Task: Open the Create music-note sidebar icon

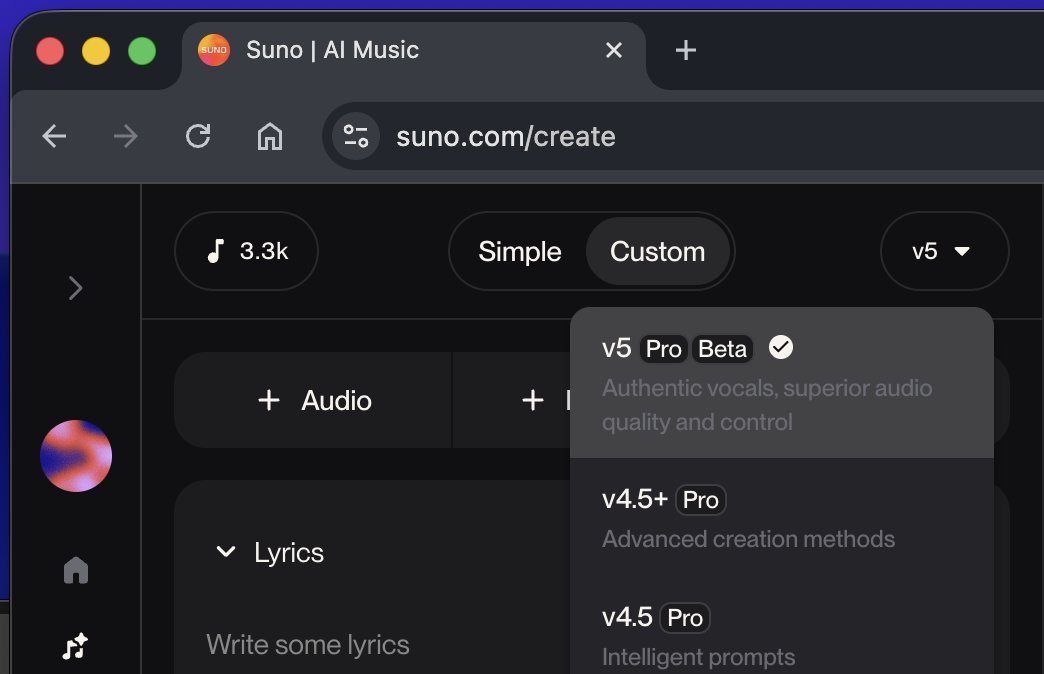Action: [76, 647]
